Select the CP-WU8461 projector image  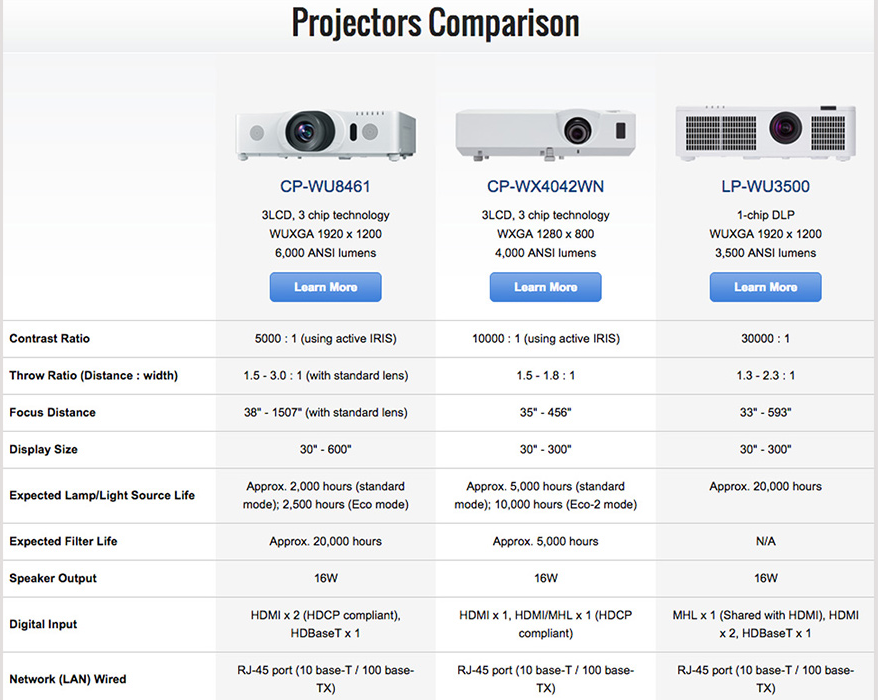pos(325,135)
